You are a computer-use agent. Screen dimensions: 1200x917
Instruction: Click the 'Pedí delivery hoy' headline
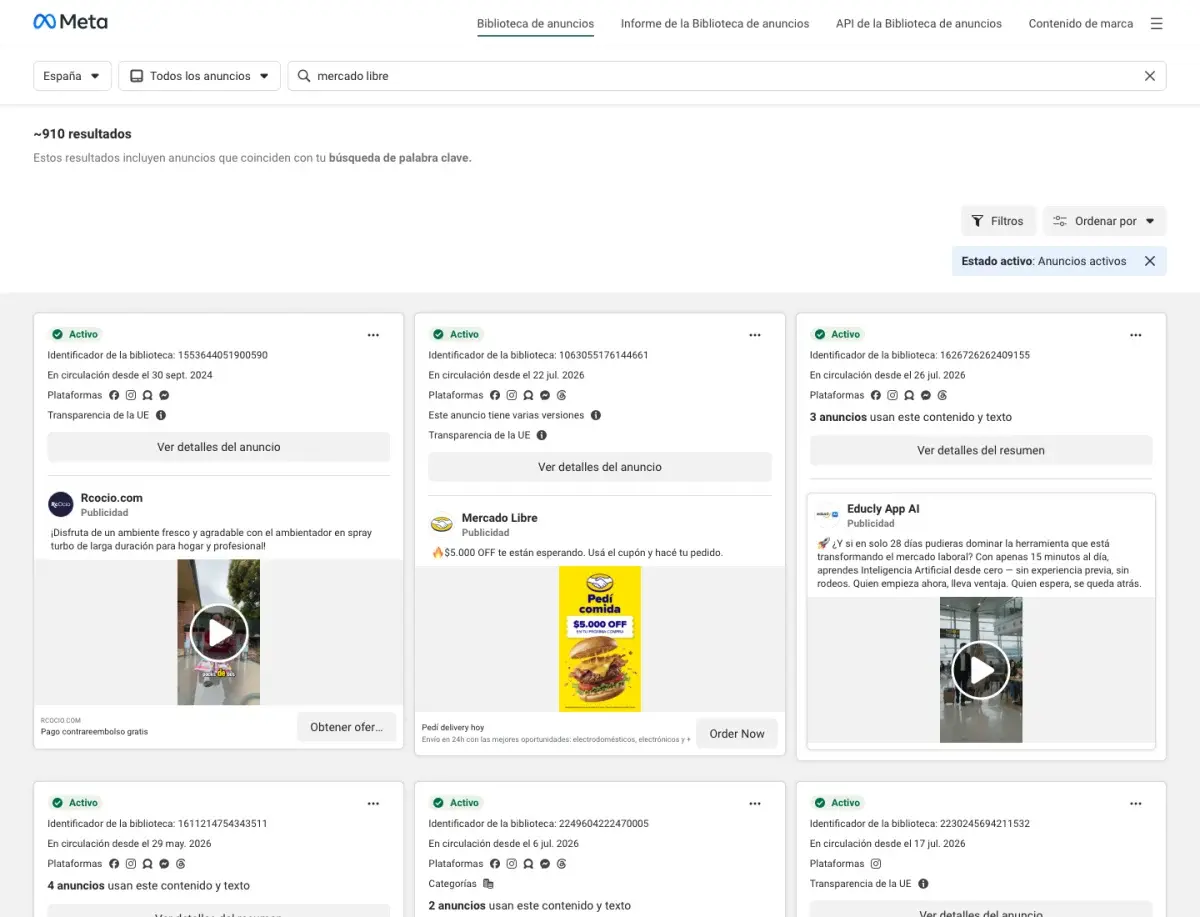pos(453,727)
